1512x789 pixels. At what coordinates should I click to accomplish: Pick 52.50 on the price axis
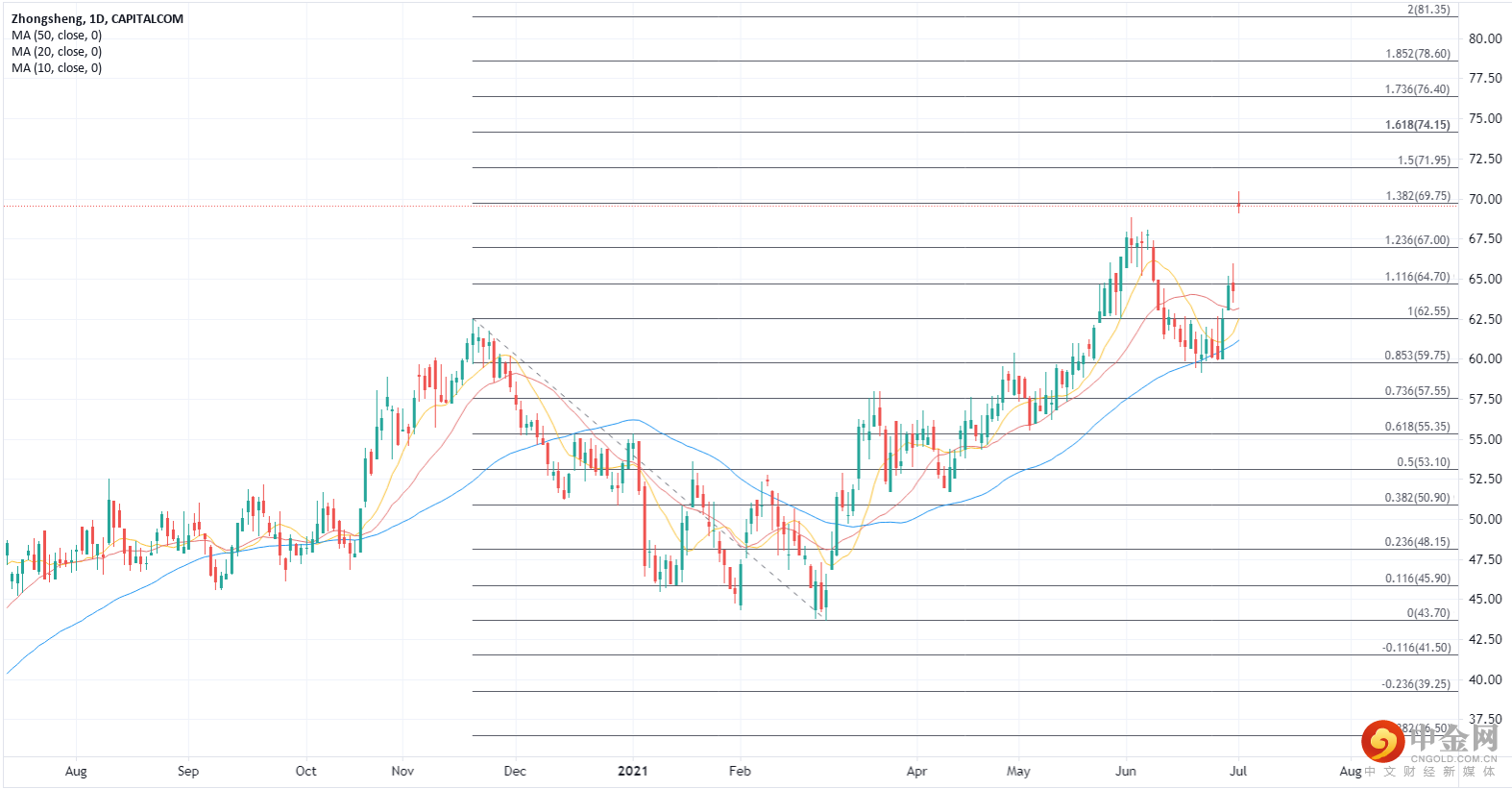tap(1485, 479)
